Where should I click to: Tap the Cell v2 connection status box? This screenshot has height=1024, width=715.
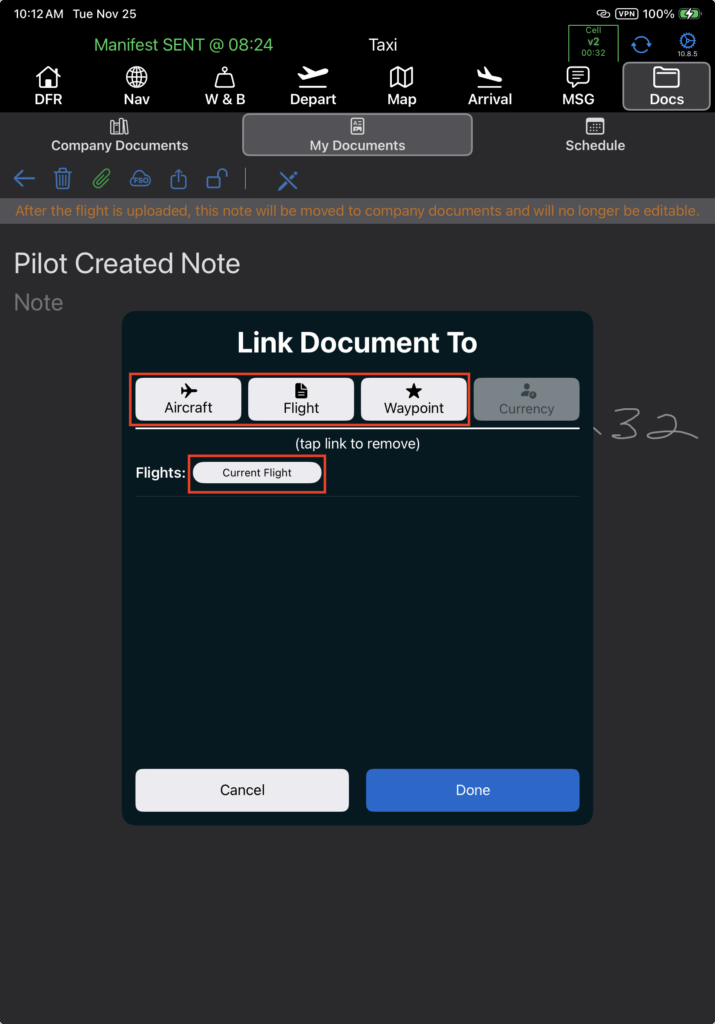(x=593, y=43)
